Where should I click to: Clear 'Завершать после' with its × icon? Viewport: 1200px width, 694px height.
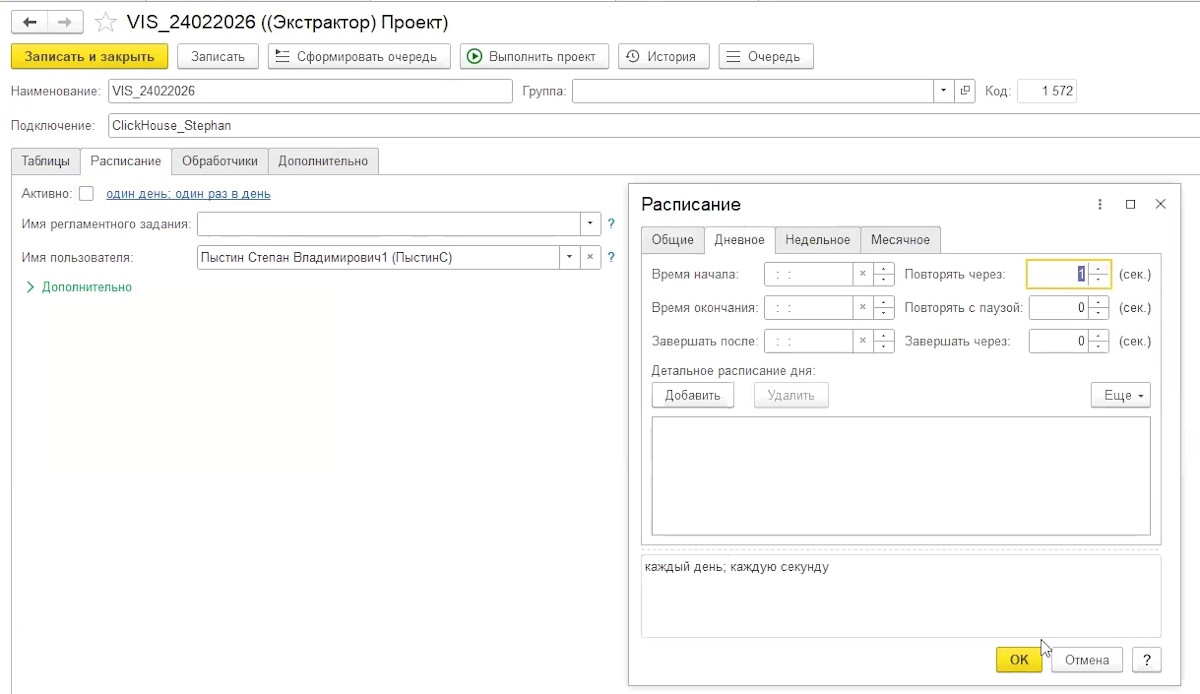coord(862,341)
